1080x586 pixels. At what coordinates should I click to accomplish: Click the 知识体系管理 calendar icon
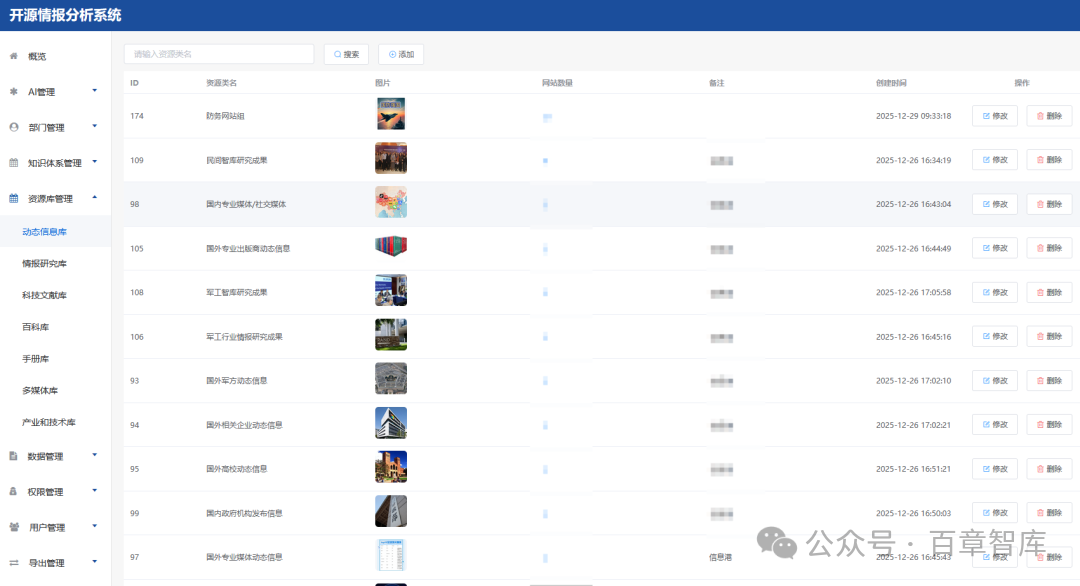pos(13,163)
